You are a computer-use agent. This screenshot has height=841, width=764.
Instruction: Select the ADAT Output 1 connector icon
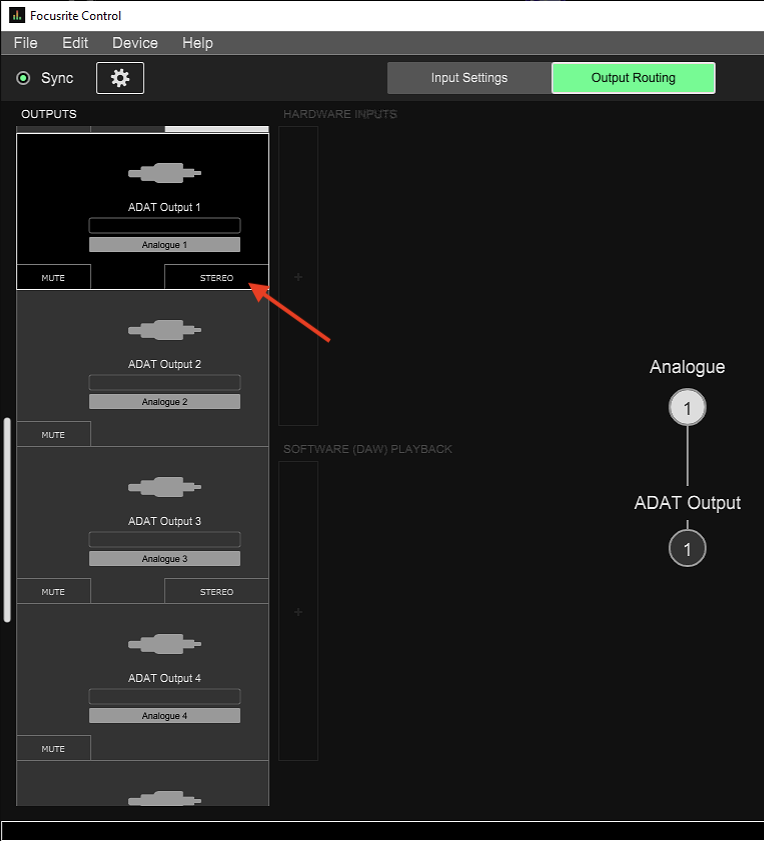point(164,173)
